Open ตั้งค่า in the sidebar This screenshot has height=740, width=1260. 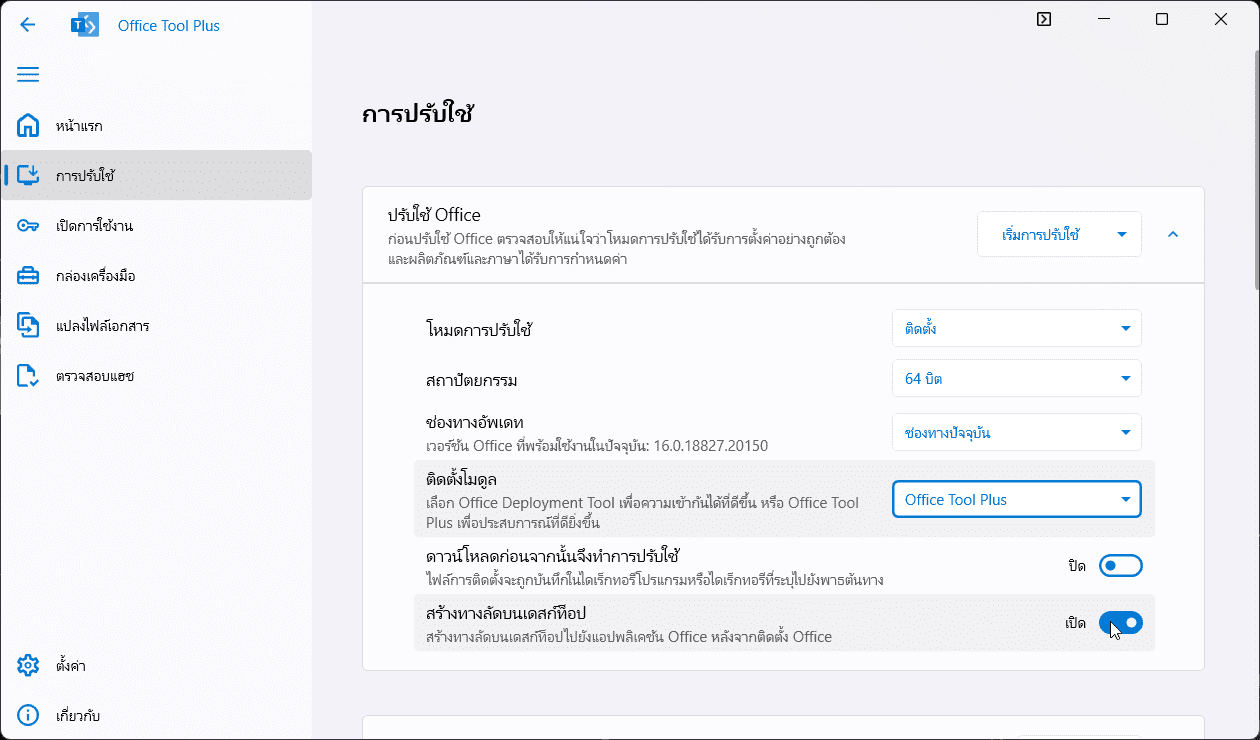(x=156, y=665)
